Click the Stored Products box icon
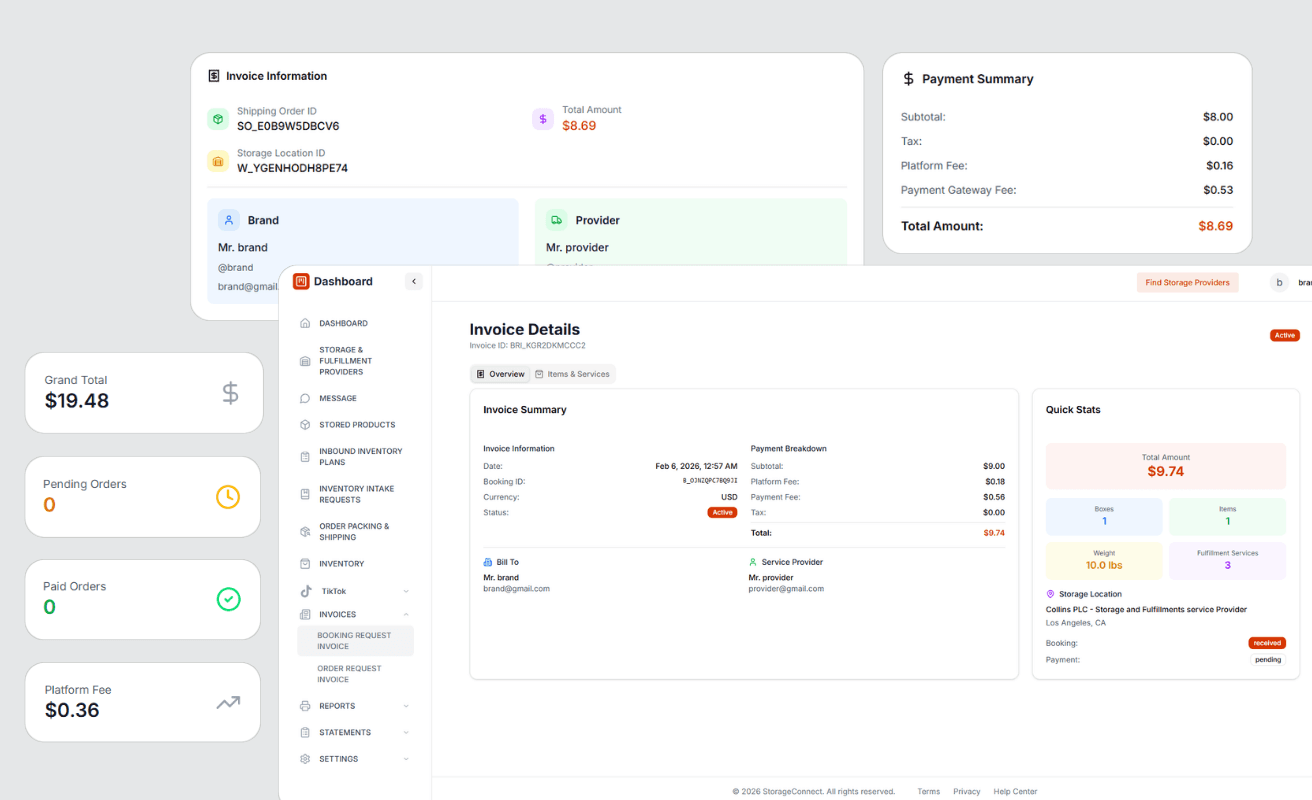The width and height of the screenshot is (1312, 800). [303, 424]
